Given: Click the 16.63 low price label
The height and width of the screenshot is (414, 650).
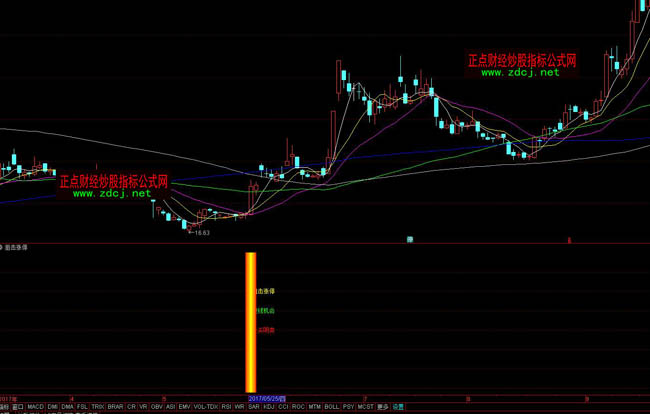Looking at the screenshot, I should pyautogui.click(x=201, y=232).
